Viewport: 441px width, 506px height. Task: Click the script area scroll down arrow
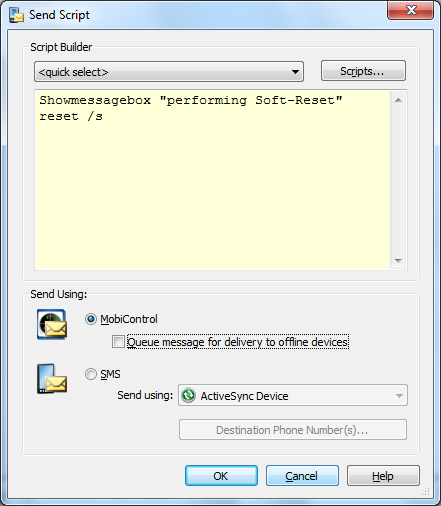coord(398,261)
